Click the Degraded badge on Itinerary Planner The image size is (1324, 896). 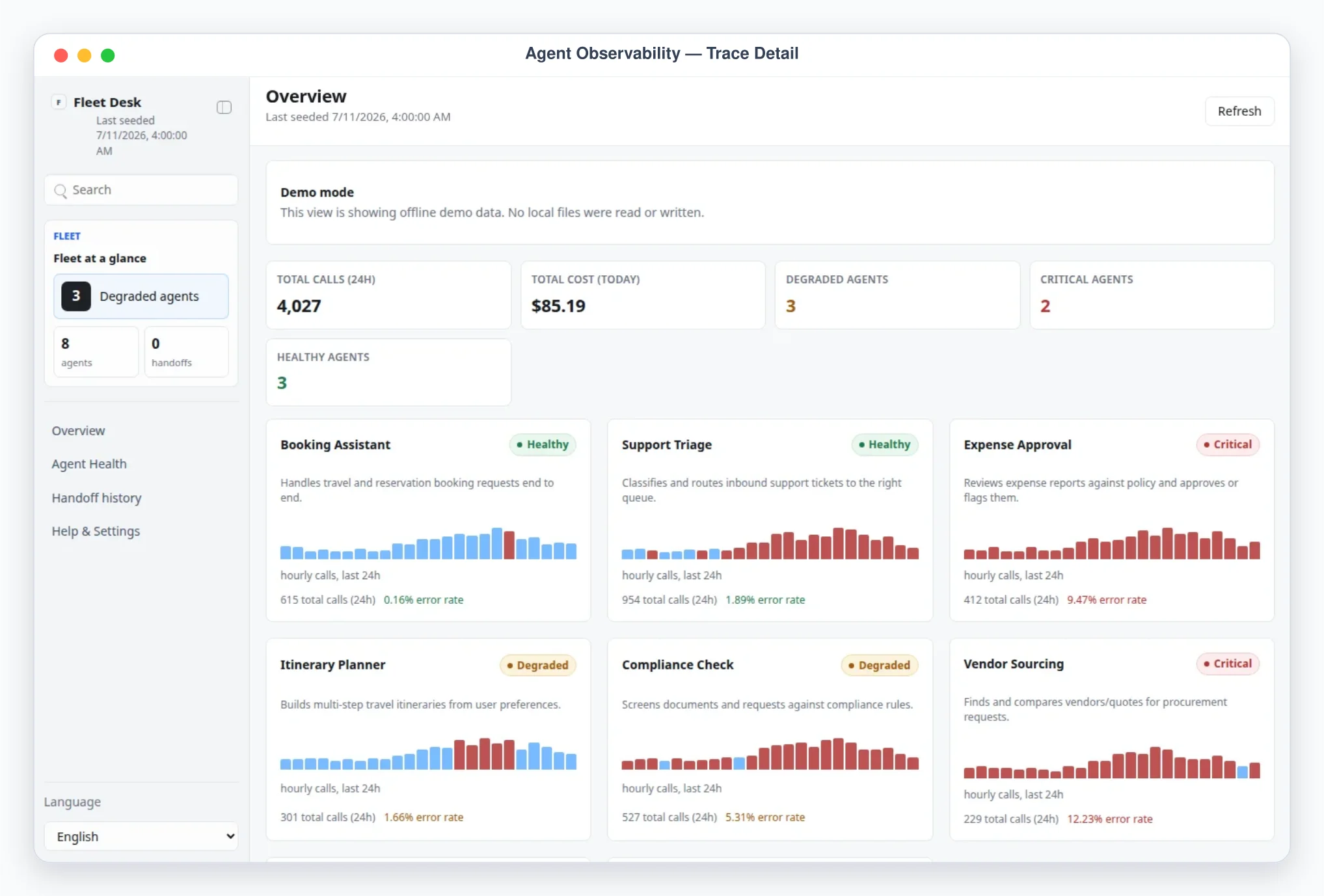pos(537,665)
